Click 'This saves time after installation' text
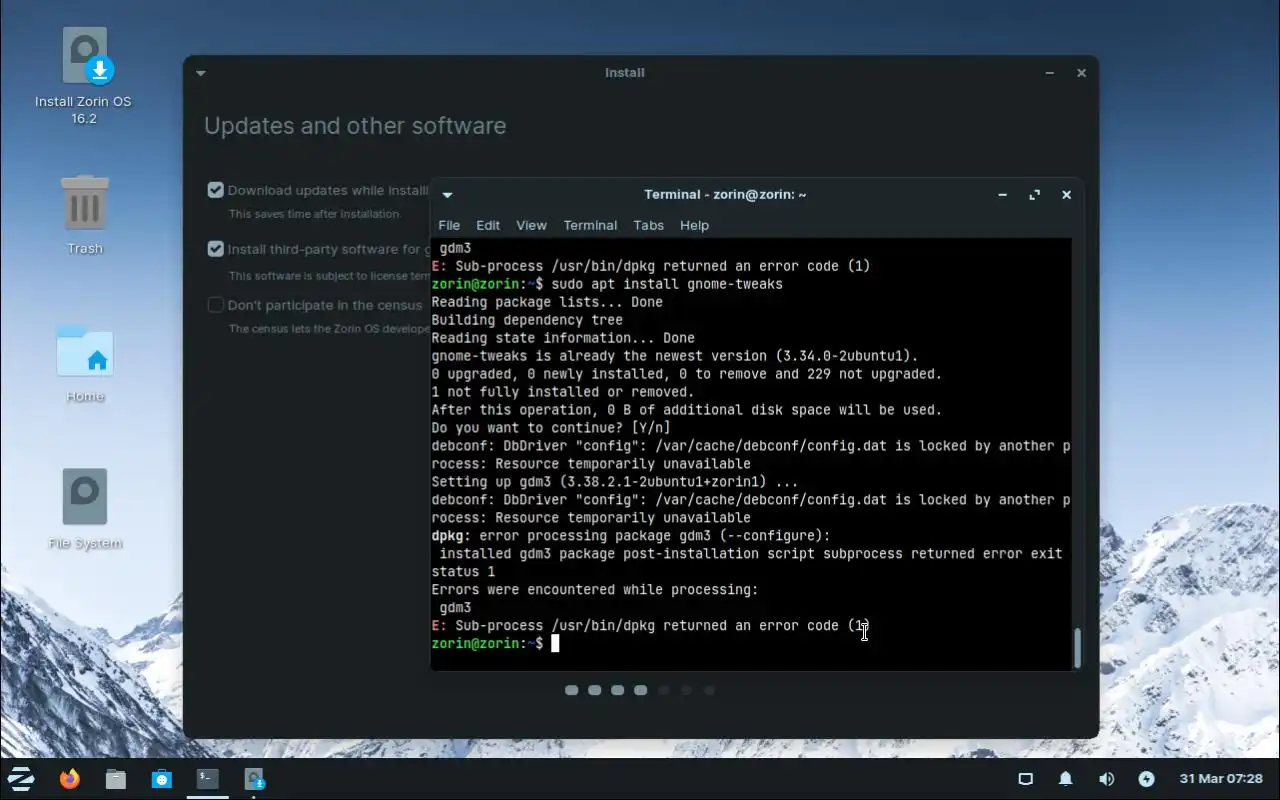Screen dimensions: 1280x800 pos(314,214)
